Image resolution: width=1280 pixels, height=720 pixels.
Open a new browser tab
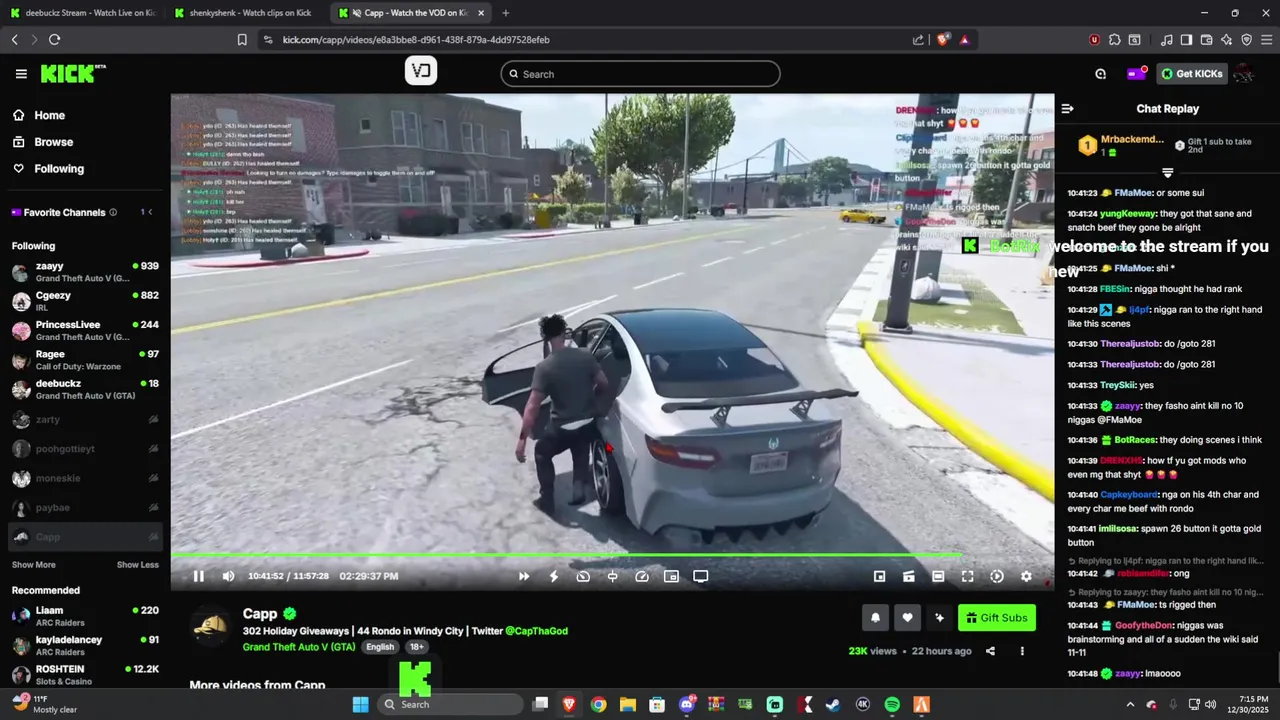(x=505, y=13)
